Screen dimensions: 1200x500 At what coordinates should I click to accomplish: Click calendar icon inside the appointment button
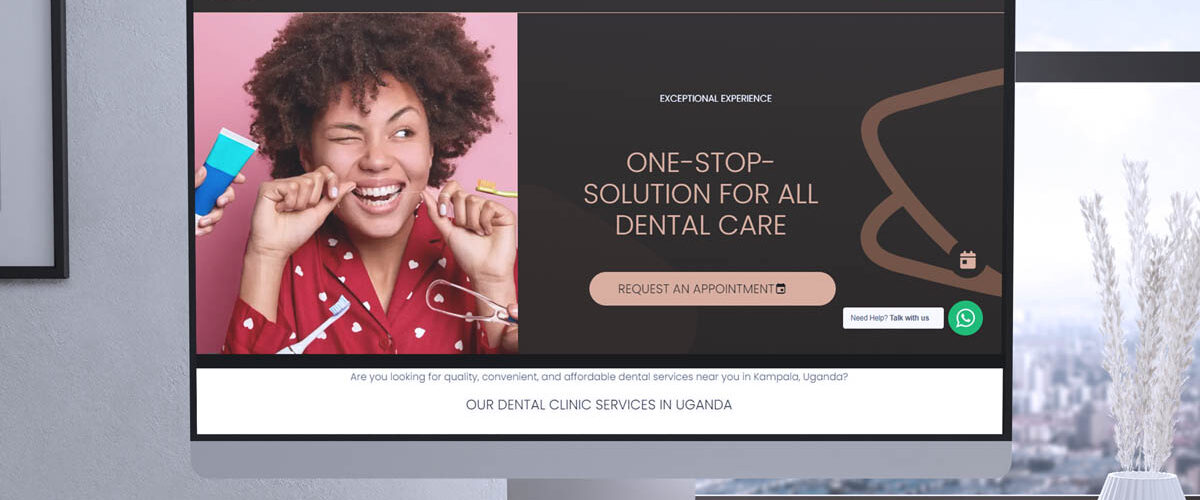click(781, 289)
